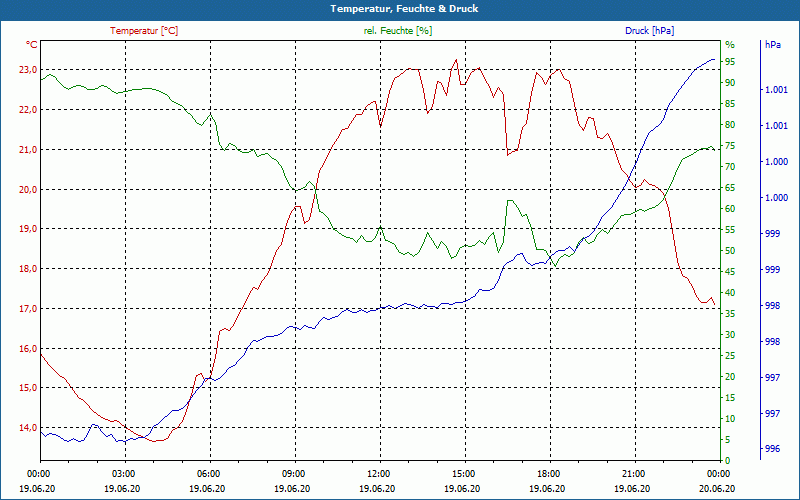Screen dimensions: 800x500
Task: Click the blue 'hPa' axis unit label
Action: (x=773, y=45)
